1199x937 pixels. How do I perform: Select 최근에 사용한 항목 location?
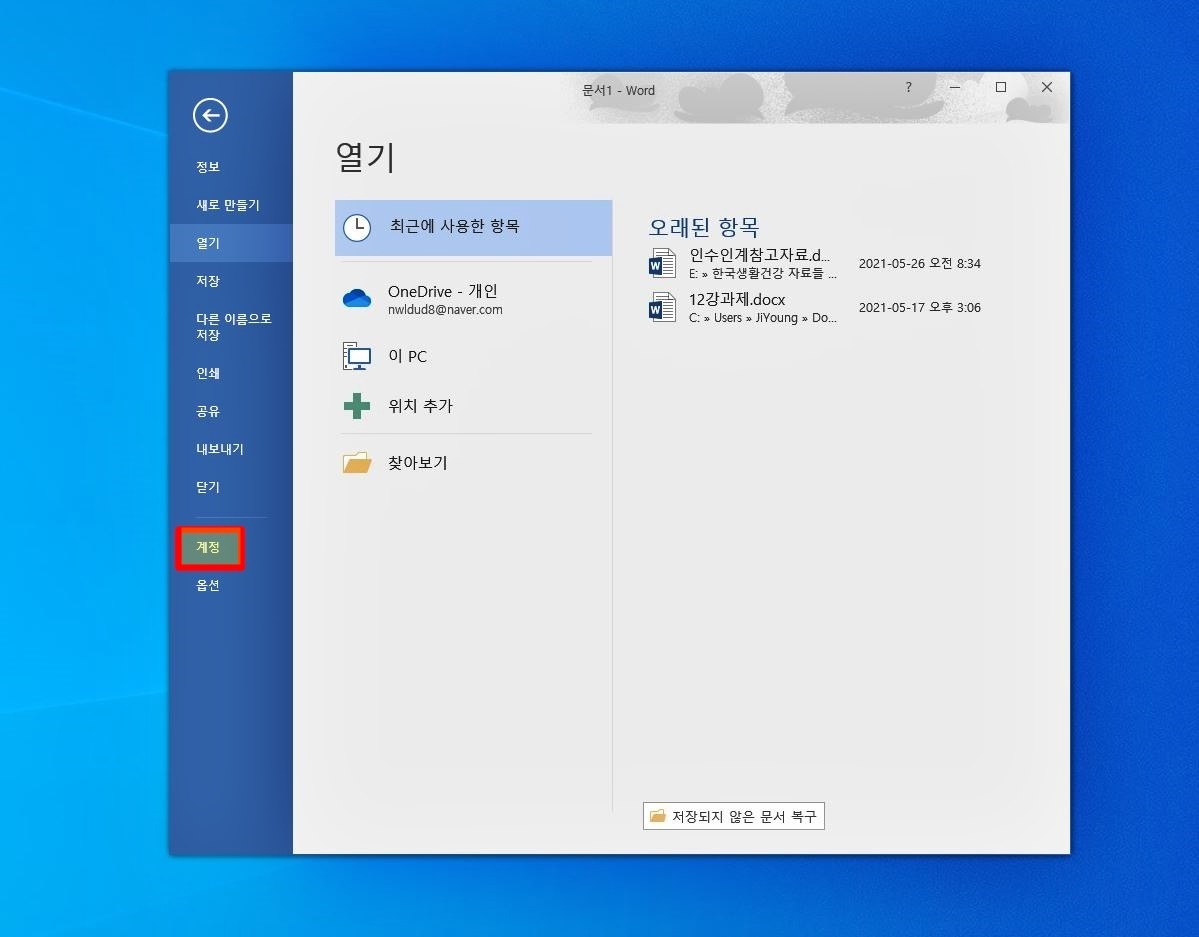pyautogui.click(x=473, y=227)
